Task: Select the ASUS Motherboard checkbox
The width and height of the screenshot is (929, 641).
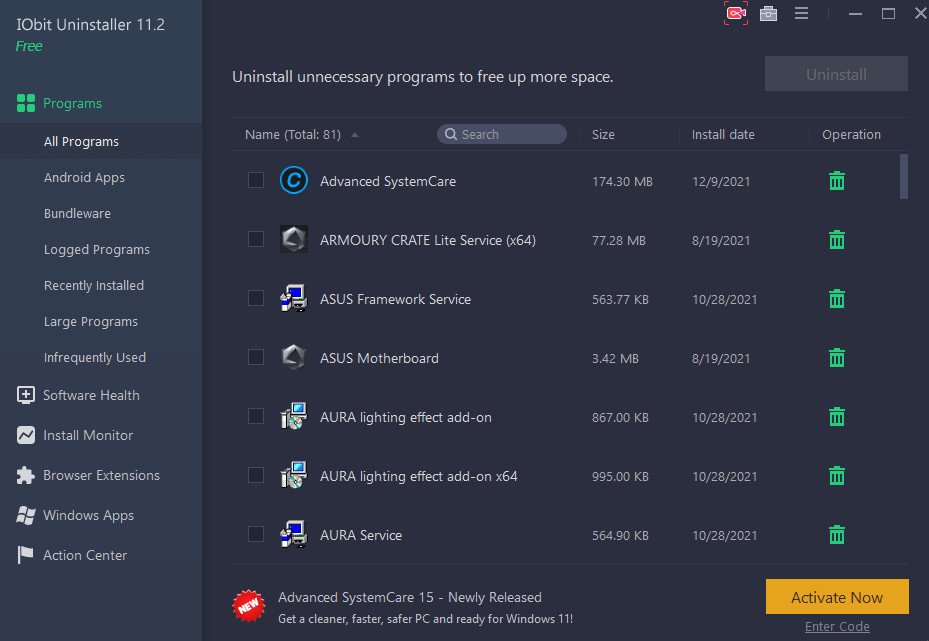Action: (256, 358)
